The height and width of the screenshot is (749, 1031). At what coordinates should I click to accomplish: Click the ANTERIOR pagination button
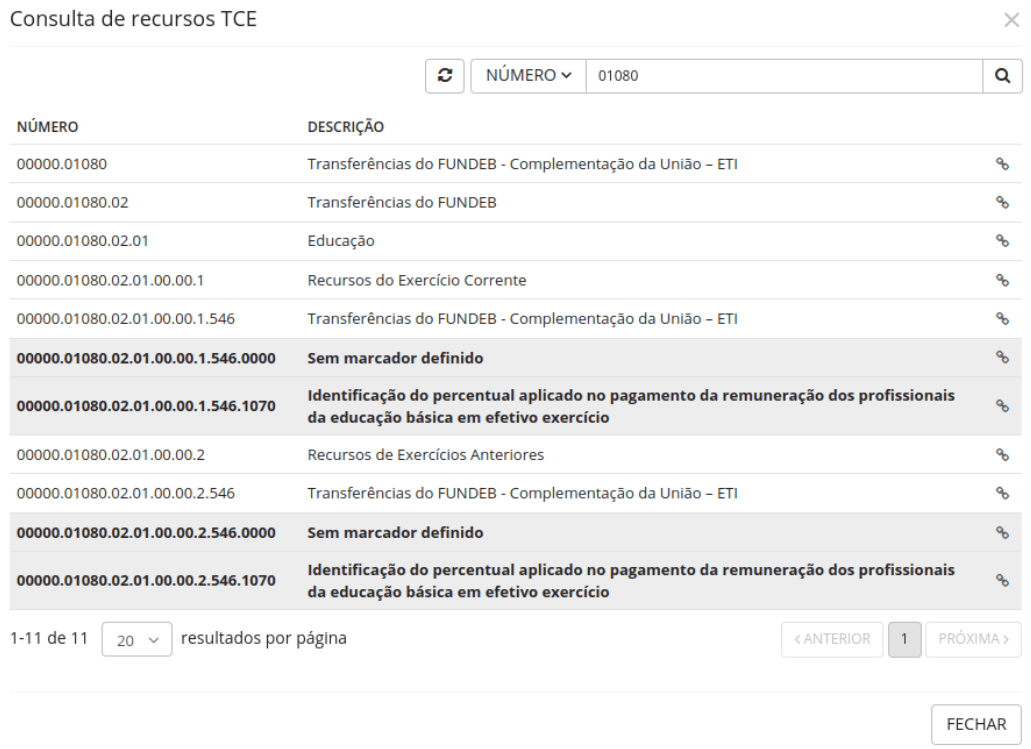(x=832, y=638)
